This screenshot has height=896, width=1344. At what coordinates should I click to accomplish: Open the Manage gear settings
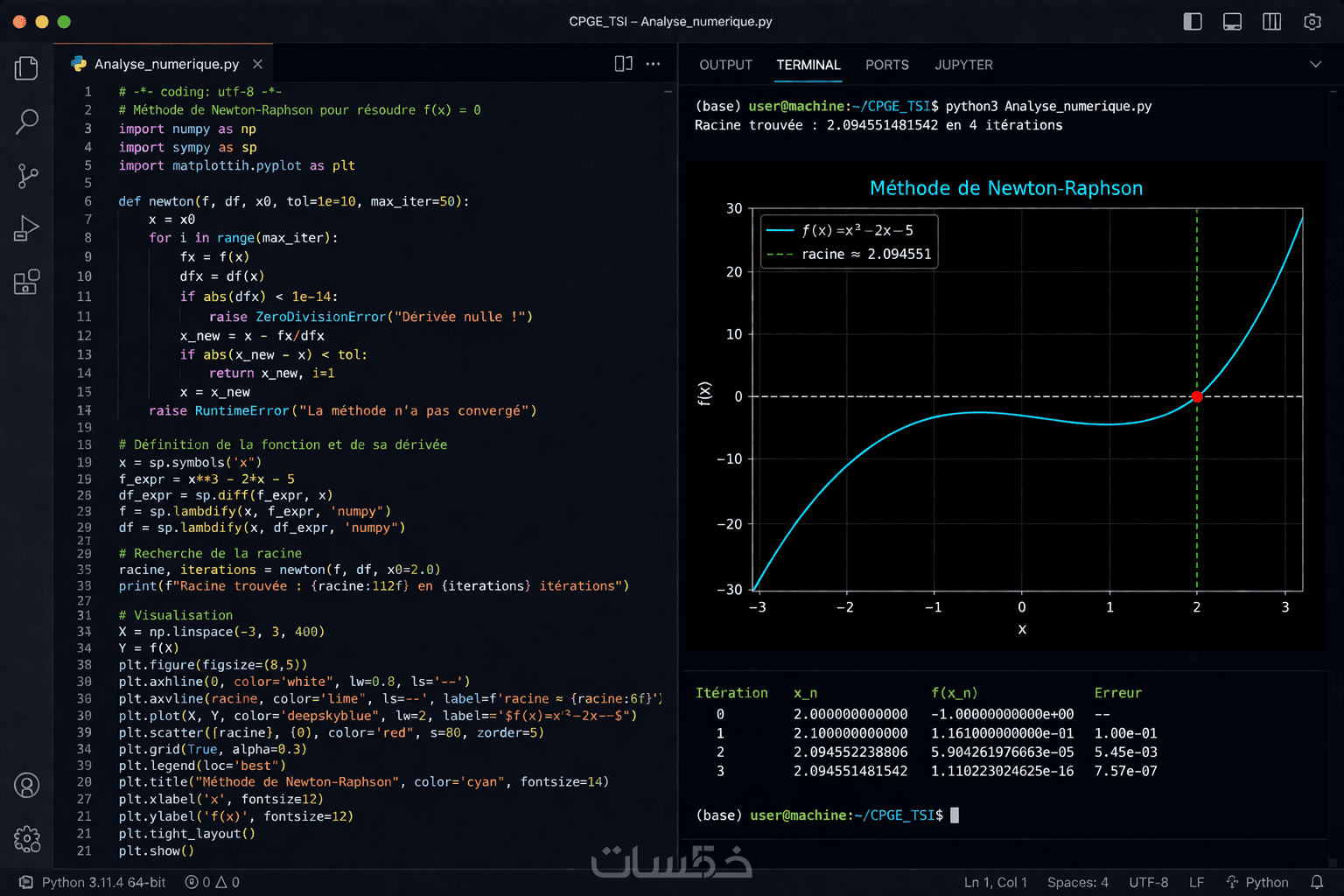[x=26, y=839]
